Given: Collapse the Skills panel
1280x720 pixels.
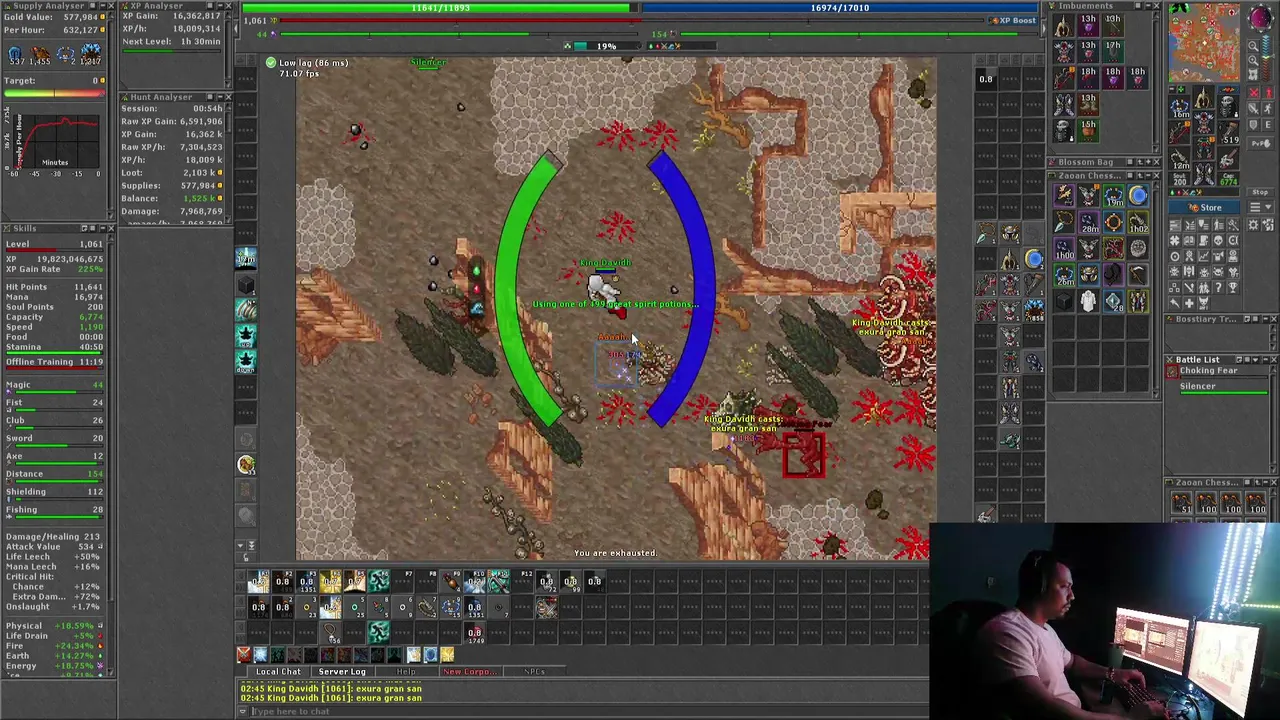Looking at the screenshot, I should 101,229.
